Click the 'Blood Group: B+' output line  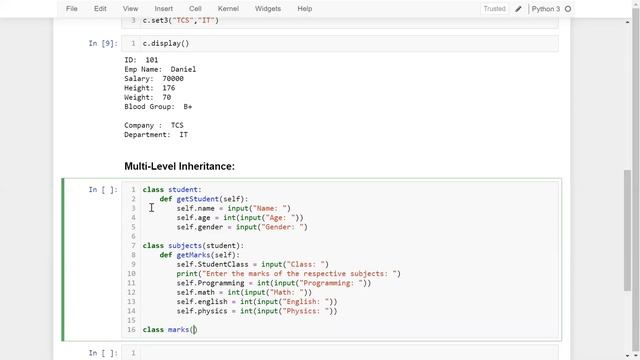pyautogui.click(x=158, y=107)
